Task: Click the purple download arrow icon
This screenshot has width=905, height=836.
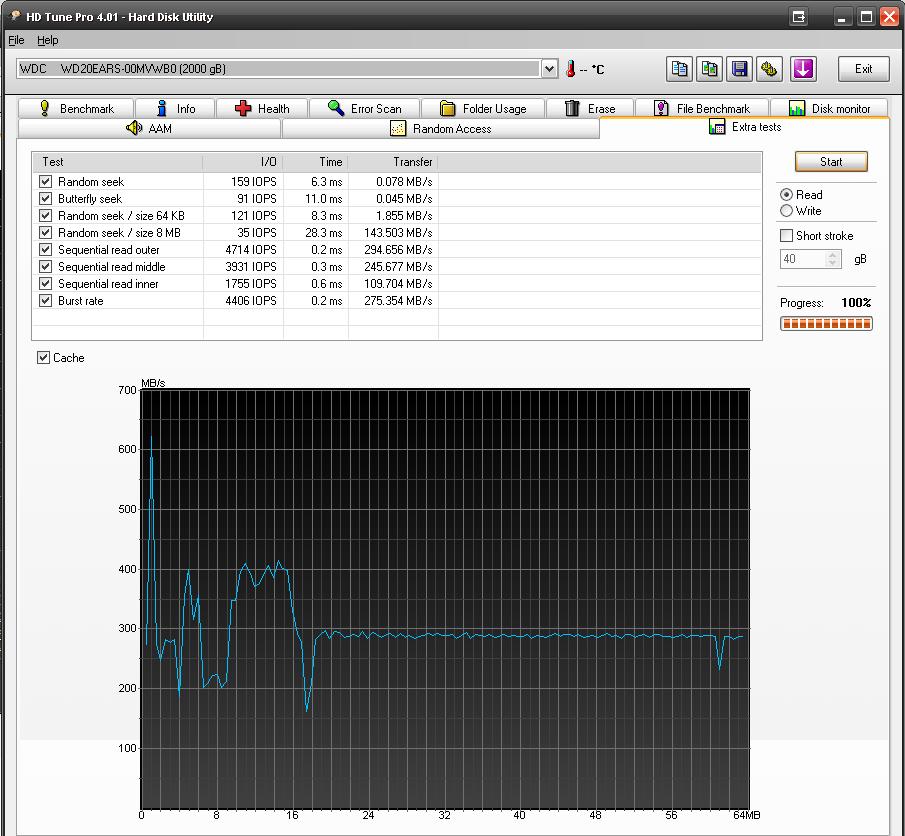Action: click(803, 69)
